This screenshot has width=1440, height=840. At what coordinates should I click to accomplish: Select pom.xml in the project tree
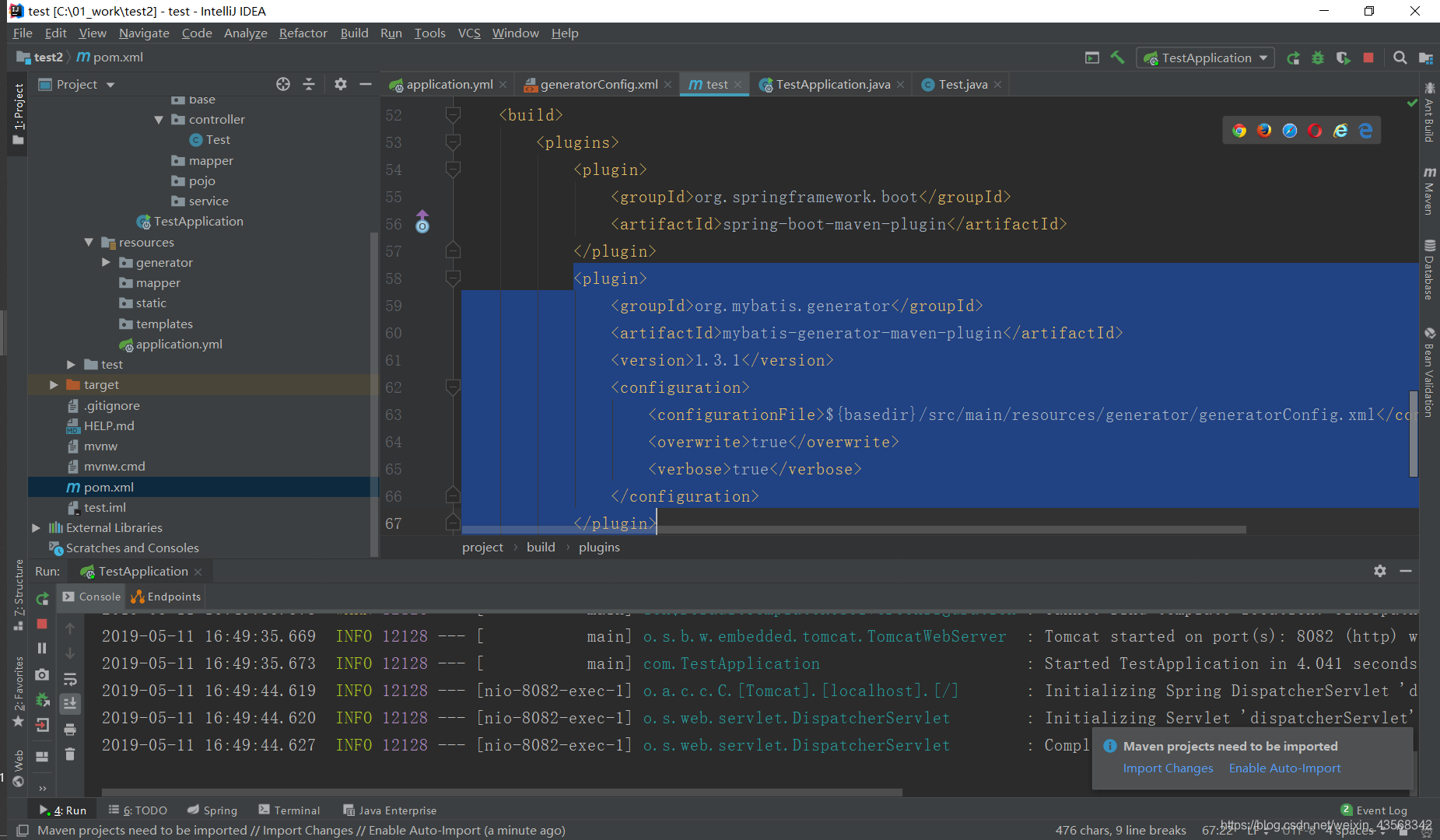(202, 487)
